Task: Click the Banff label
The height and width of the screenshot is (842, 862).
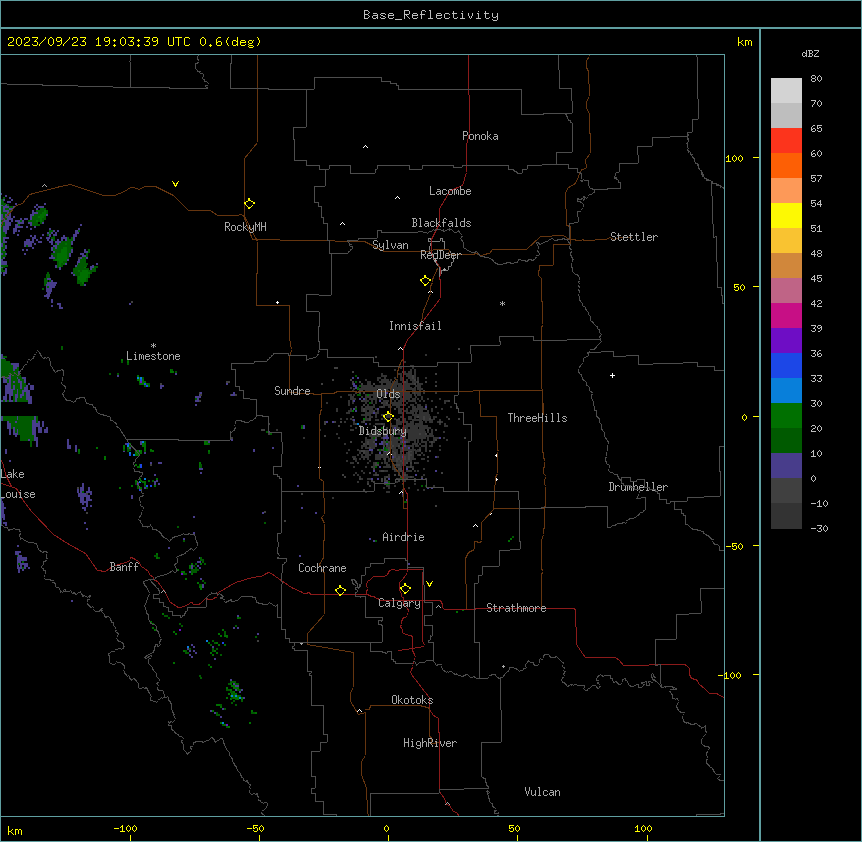Action: (124, 567)
